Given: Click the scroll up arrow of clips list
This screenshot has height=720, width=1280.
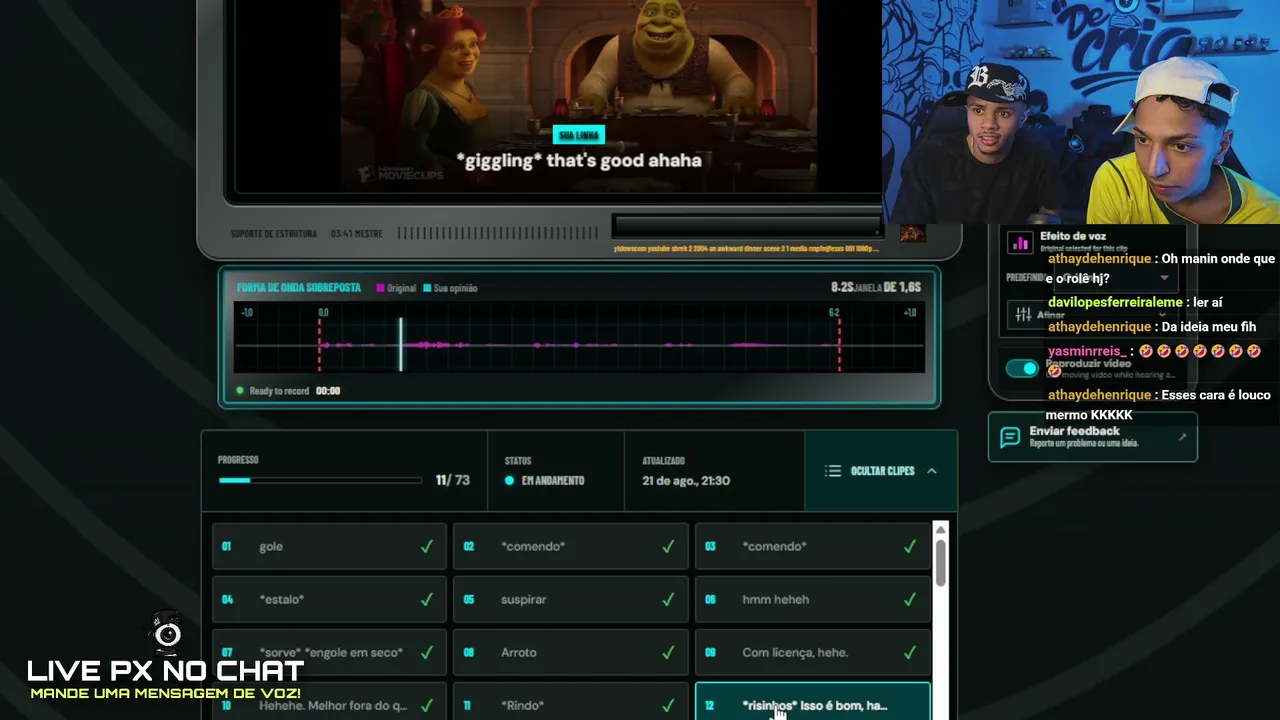Looking at the screenshot, I should 941,529.
